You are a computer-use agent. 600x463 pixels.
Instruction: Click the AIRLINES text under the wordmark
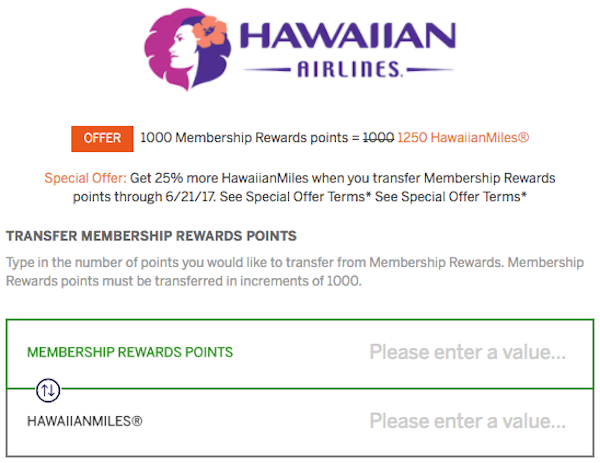348,70
